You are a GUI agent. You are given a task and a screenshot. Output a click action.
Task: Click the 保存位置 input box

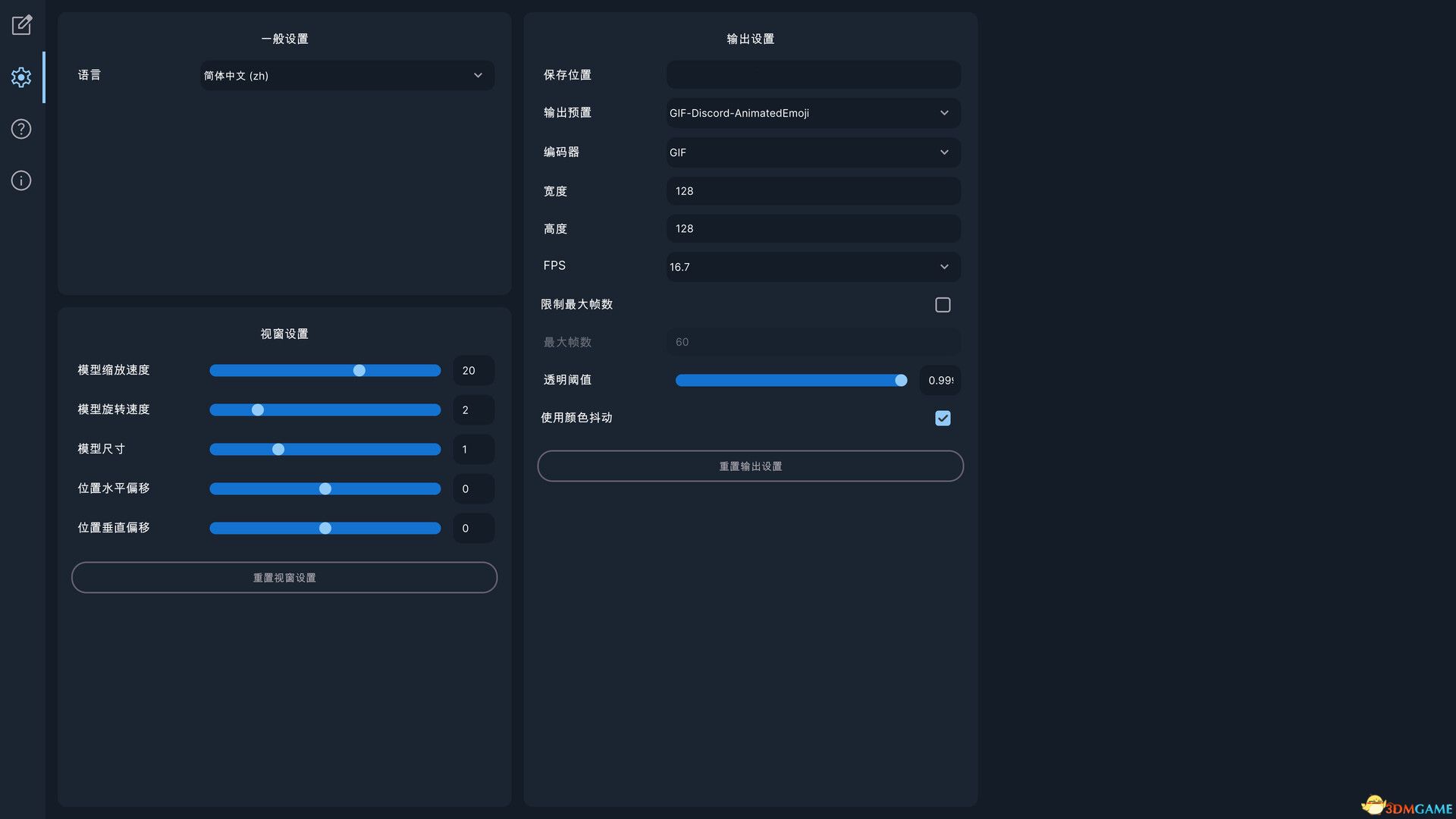pos(812,74)
